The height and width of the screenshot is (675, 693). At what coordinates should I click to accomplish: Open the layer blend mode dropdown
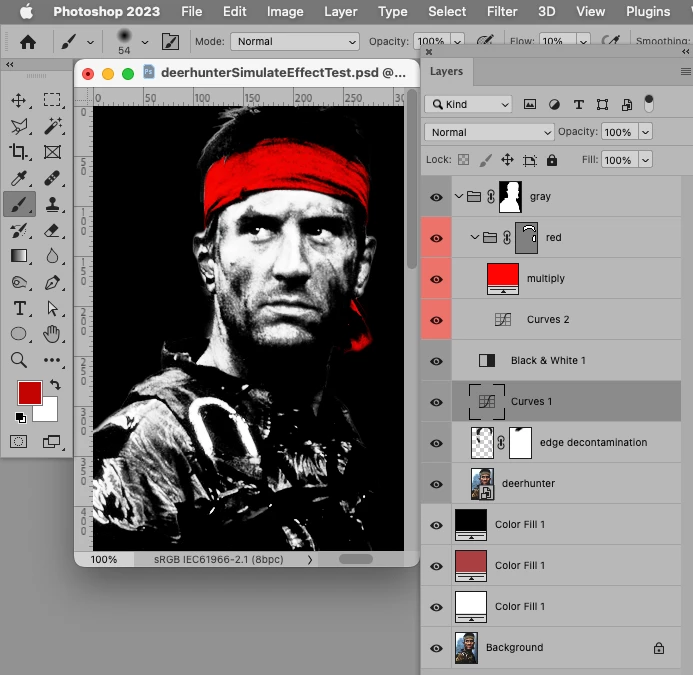[489, 132]
